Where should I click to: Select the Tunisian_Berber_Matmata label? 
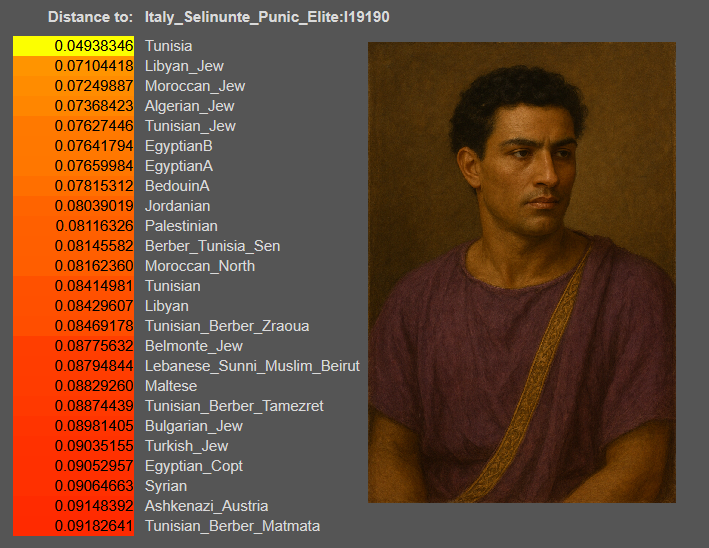coord(232,526)
